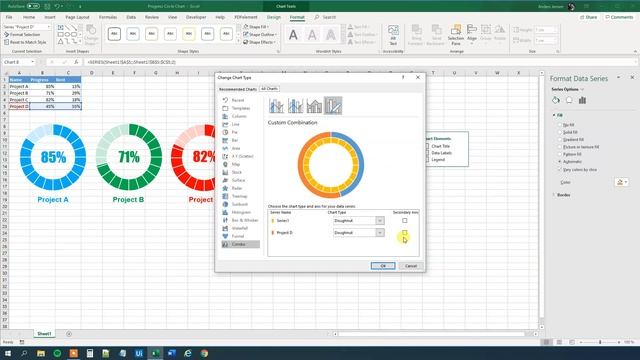This screenshot has height=360, width=640.
Task: Select Gradient fill radio option
Action: (x=560, y=140)
